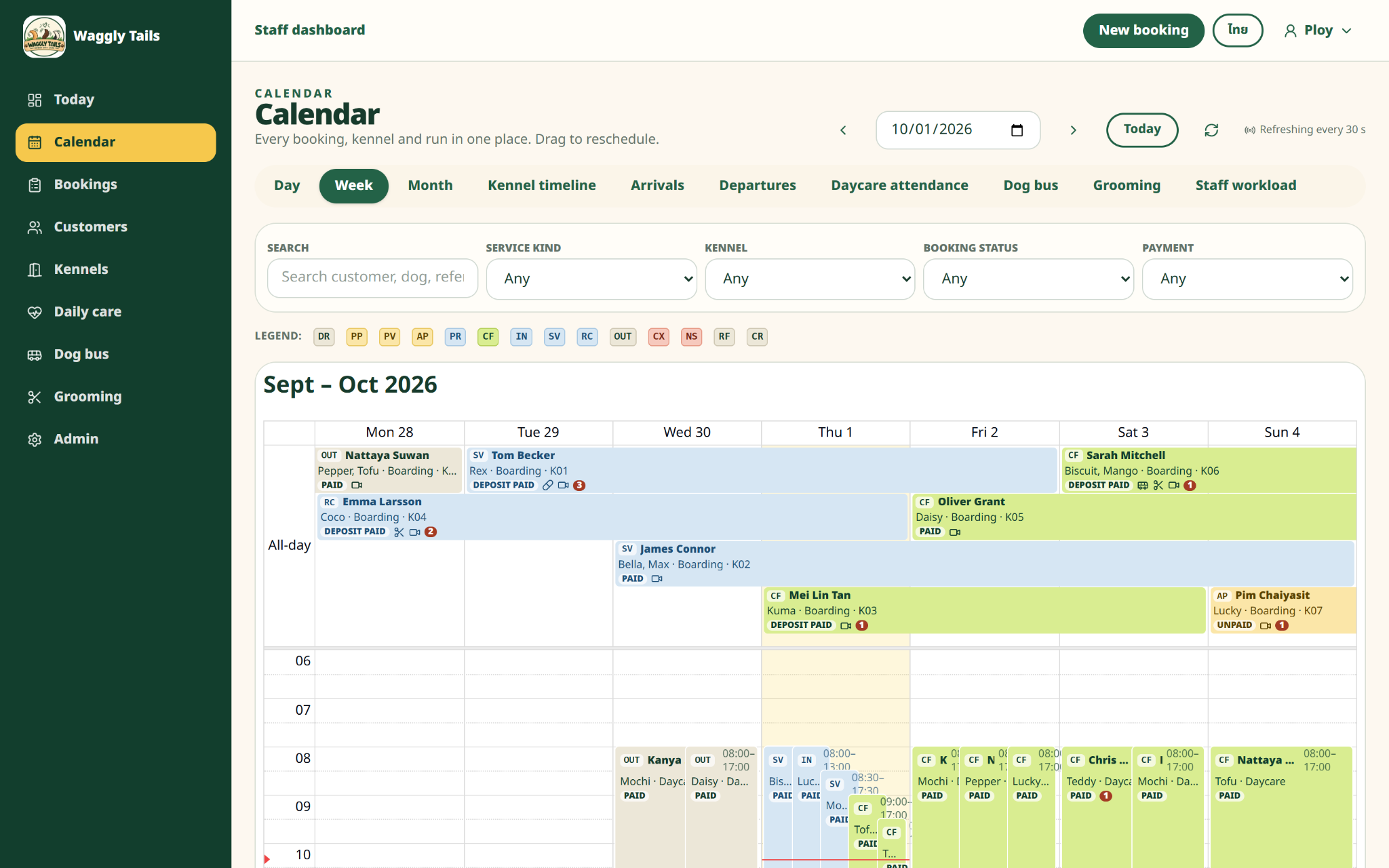Switch to the Month view tab
This screenshot has width=1389, height=868.
(x=430, y=186)
